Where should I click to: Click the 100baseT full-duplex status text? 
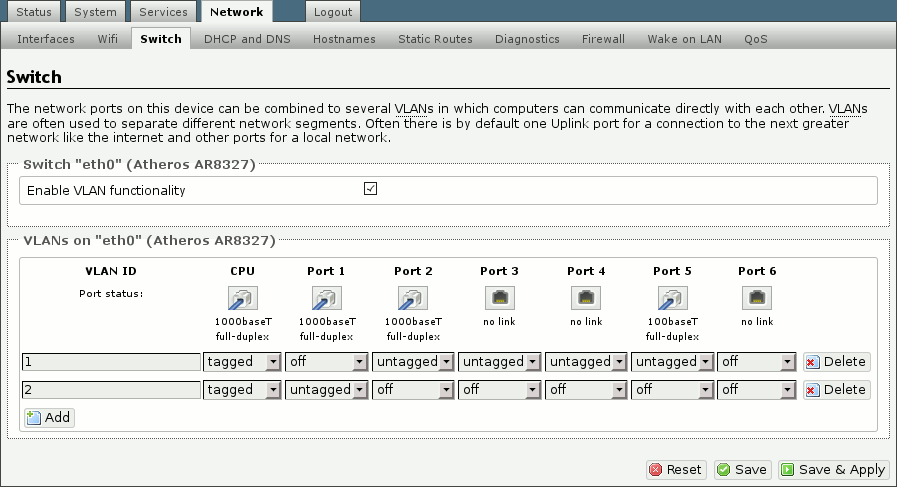[672, 329]
